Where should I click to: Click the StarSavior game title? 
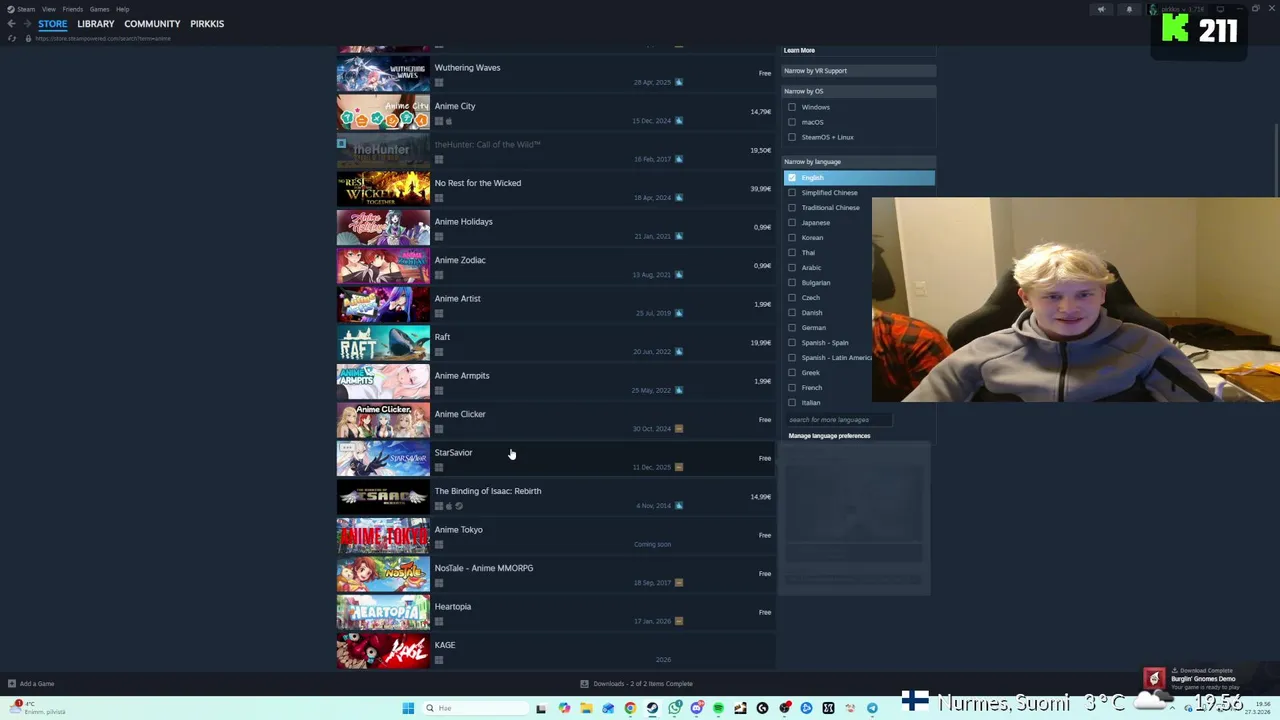click(x=453, y=453)
